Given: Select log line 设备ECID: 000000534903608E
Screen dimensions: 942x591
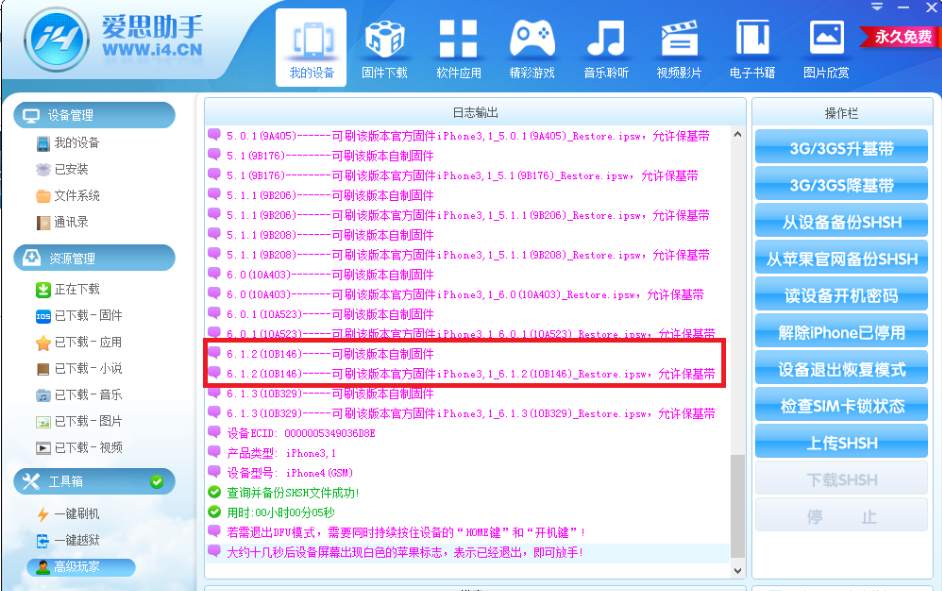Looking at the screenshot, I should tap(301, 433).
